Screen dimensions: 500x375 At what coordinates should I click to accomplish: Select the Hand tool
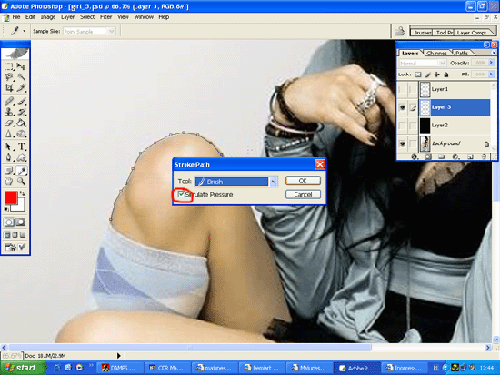click(9, 181)
